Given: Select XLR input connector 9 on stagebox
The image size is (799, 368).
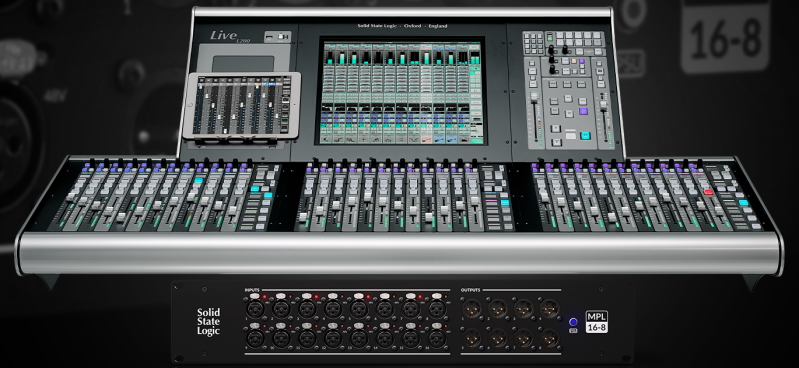Looking at the screenshot, I should point(255,338).
